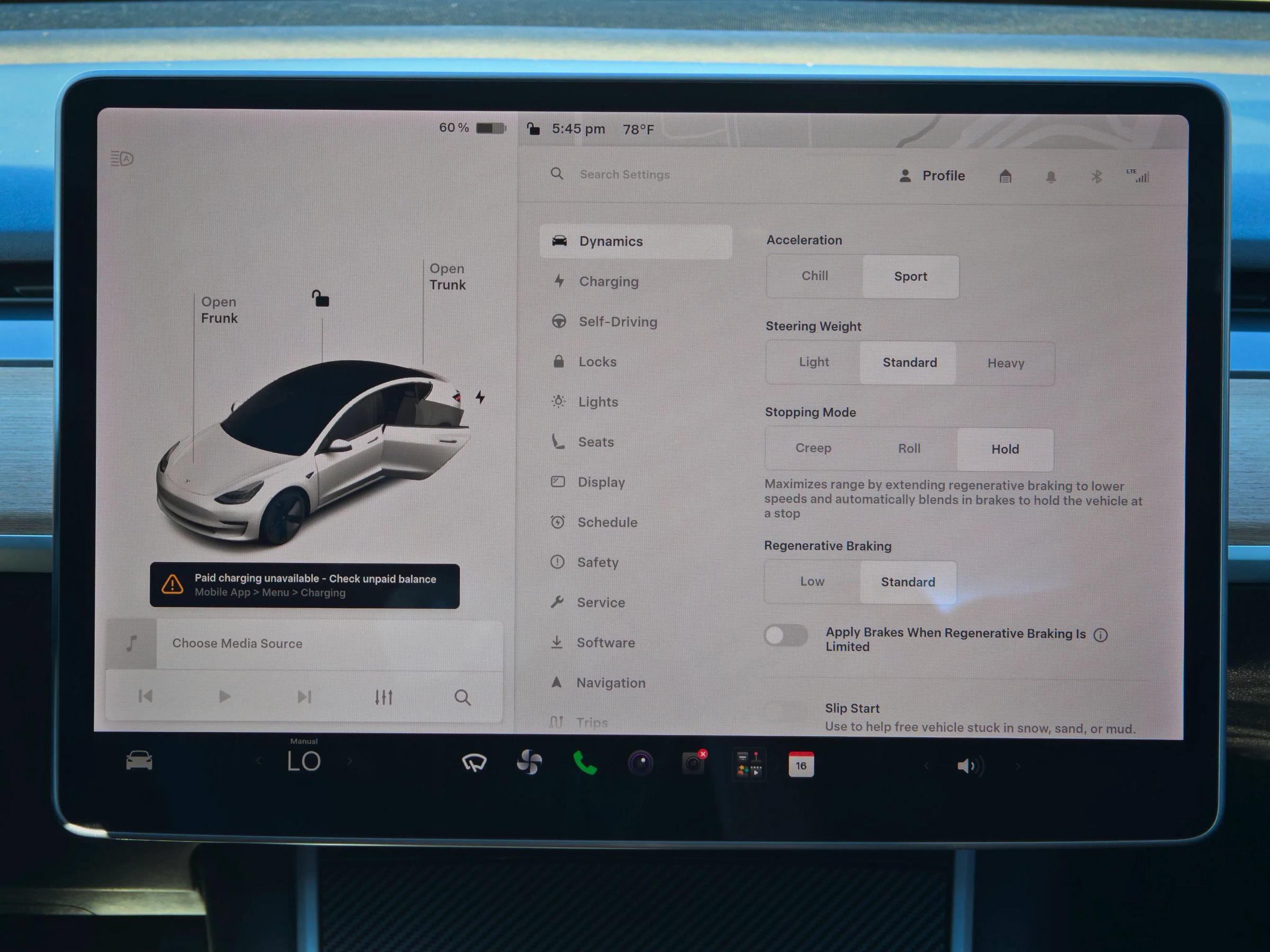Open climate fan controls
This screenshot has width=1270, height=952.
coord(529,763)
